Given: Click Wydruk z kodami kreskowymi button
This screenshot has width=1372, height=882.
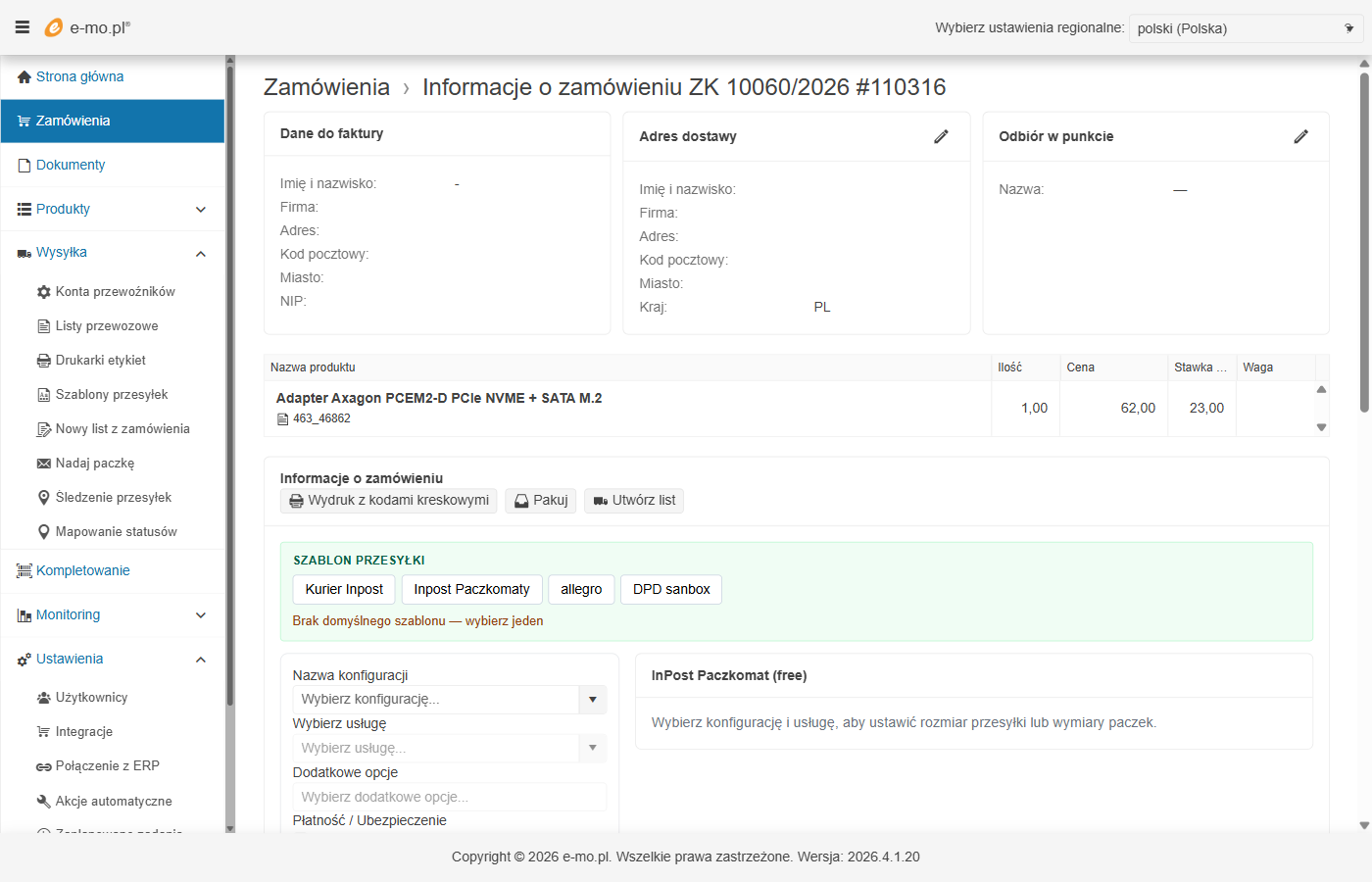Looking at the screenshot, I should tap(389, 501).
